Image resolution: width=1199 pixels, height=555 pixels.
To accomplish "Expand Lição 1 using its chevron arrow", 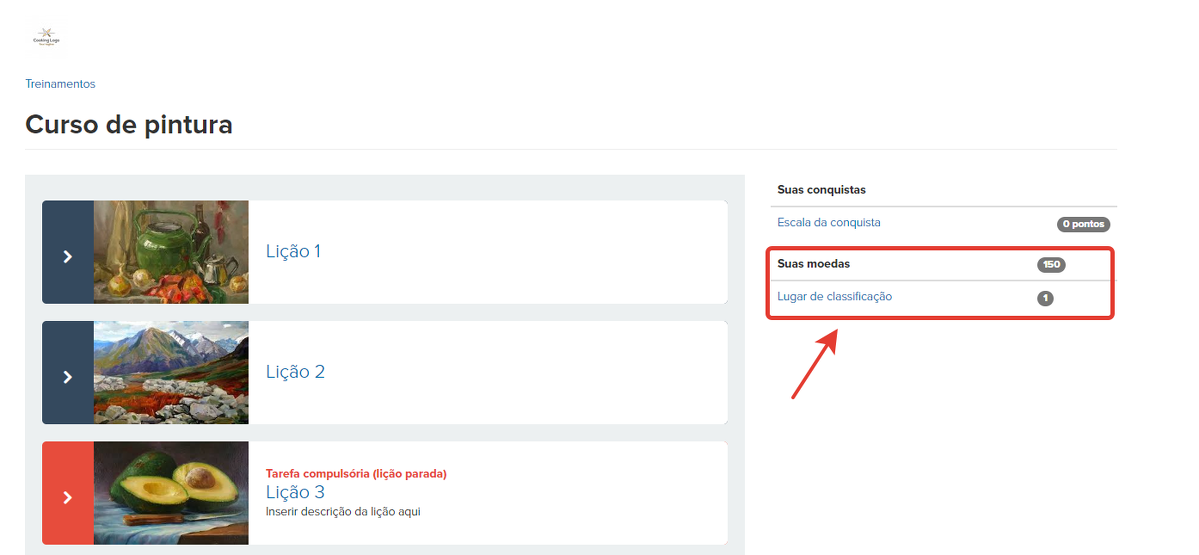I will point(67,256).
